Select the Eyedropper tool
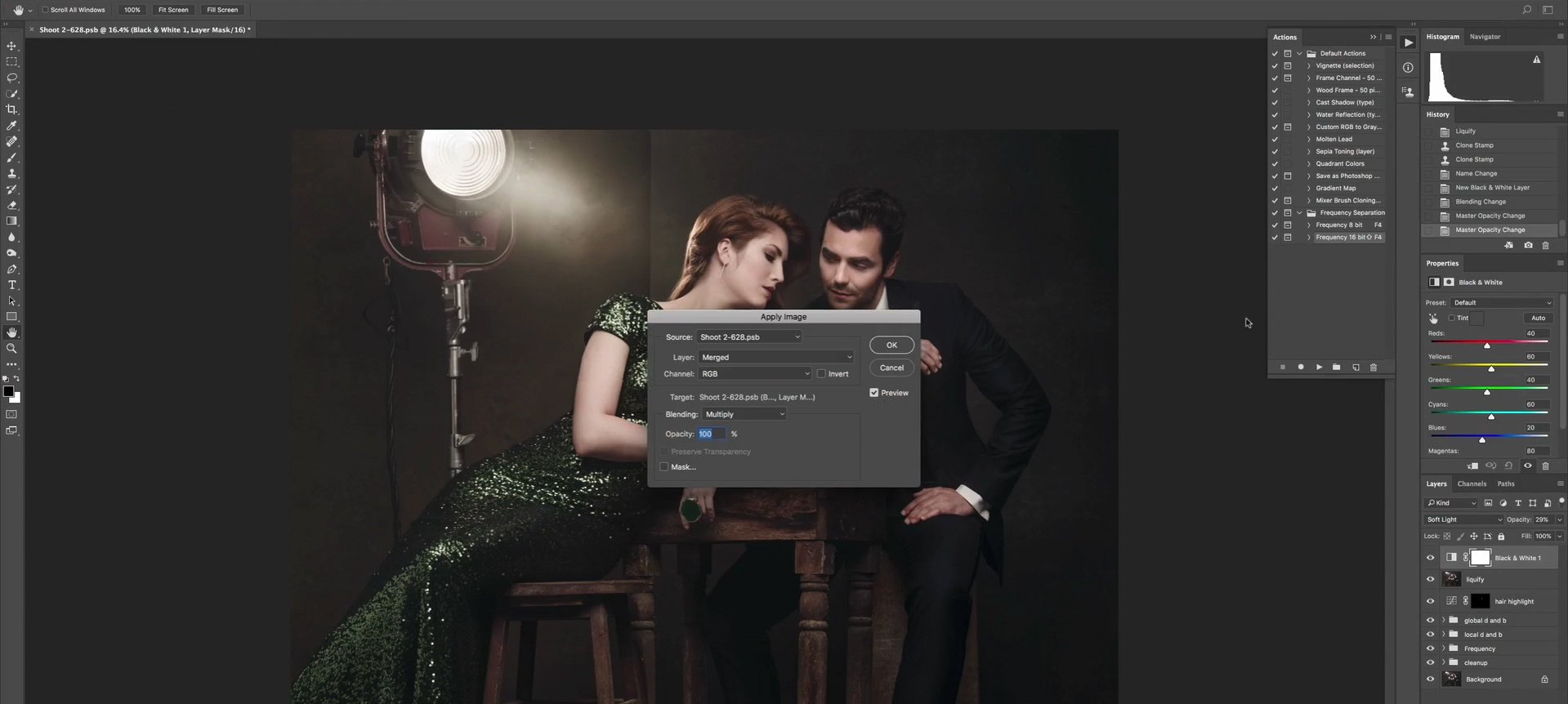This screenshot has width=1568, height=704. (x=11, y=126)
